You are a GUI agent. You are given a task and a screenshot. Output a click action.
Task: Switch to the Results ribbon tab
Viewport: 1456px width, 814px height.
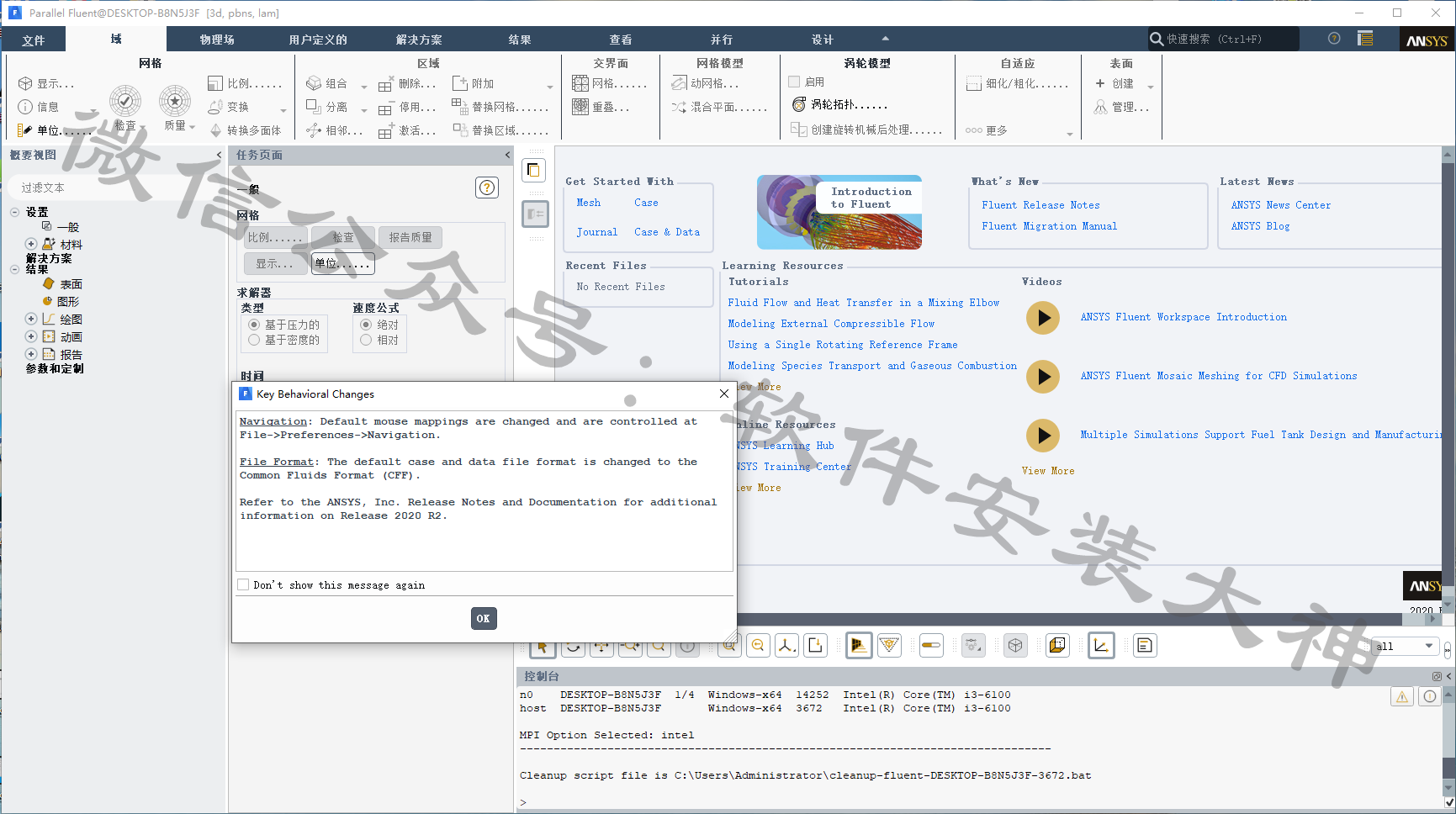click(520, 40)
